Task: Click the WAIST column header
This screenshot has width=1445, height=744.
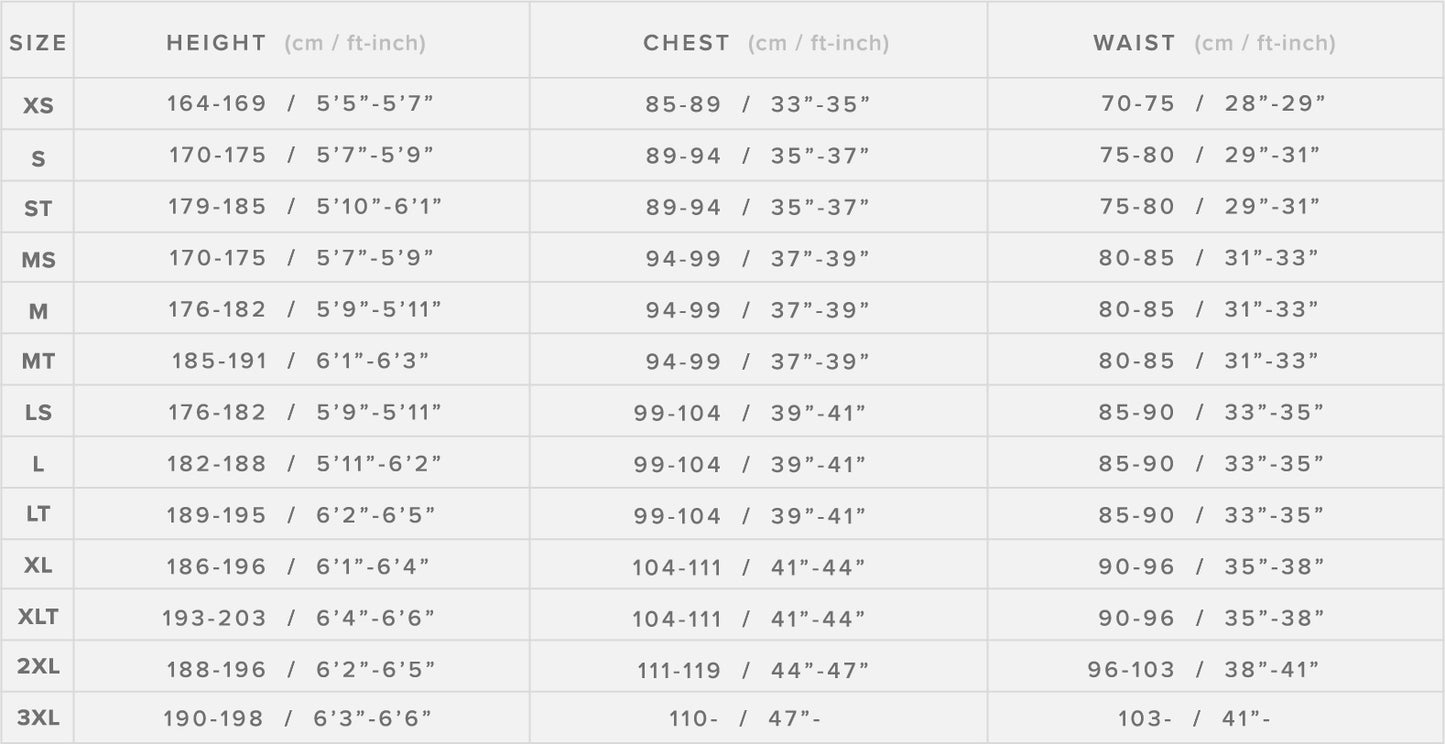Action: coord(1134,43)
